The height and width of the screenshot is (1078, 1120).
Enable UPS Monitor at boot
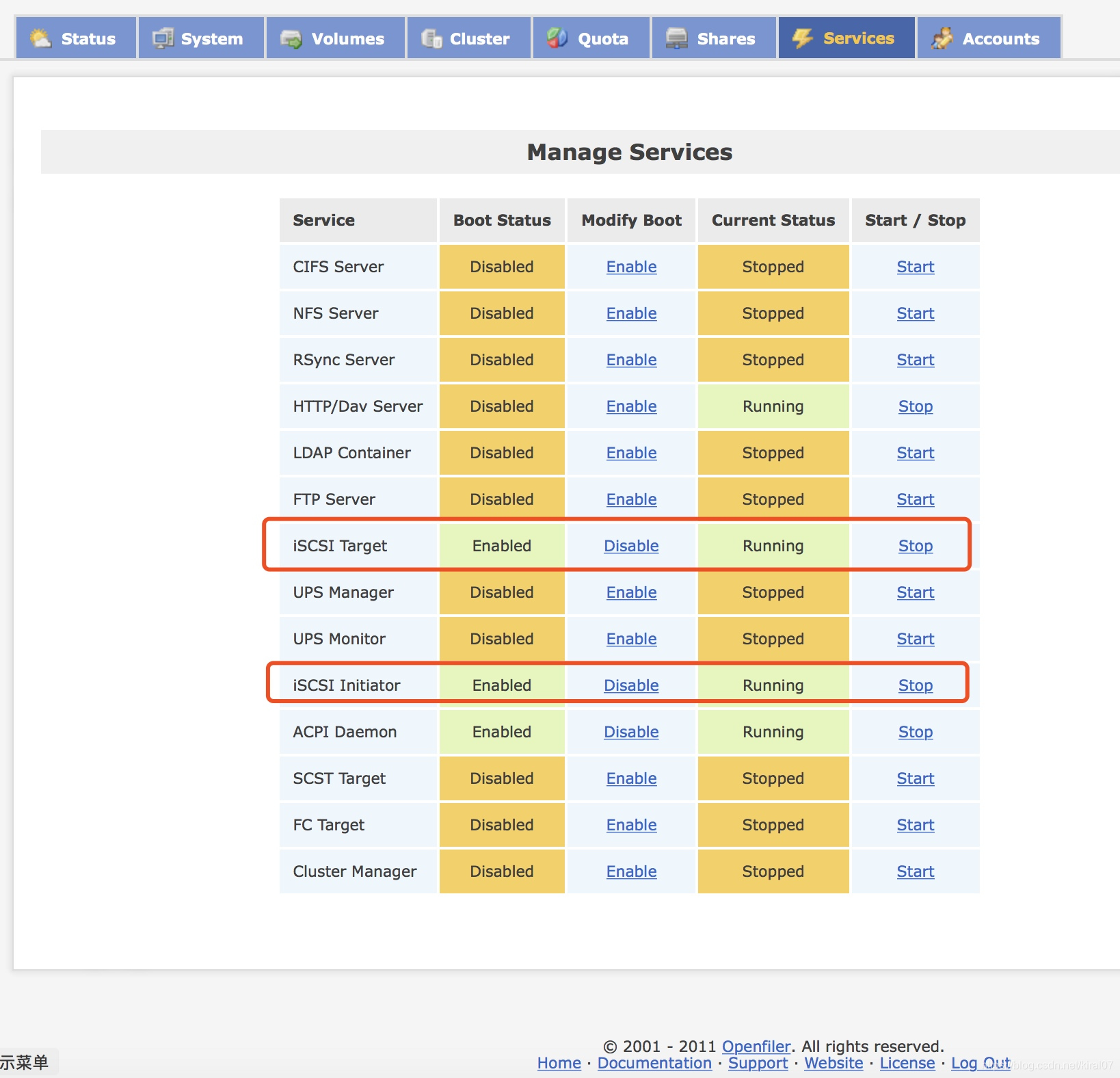tap(631, 639)
